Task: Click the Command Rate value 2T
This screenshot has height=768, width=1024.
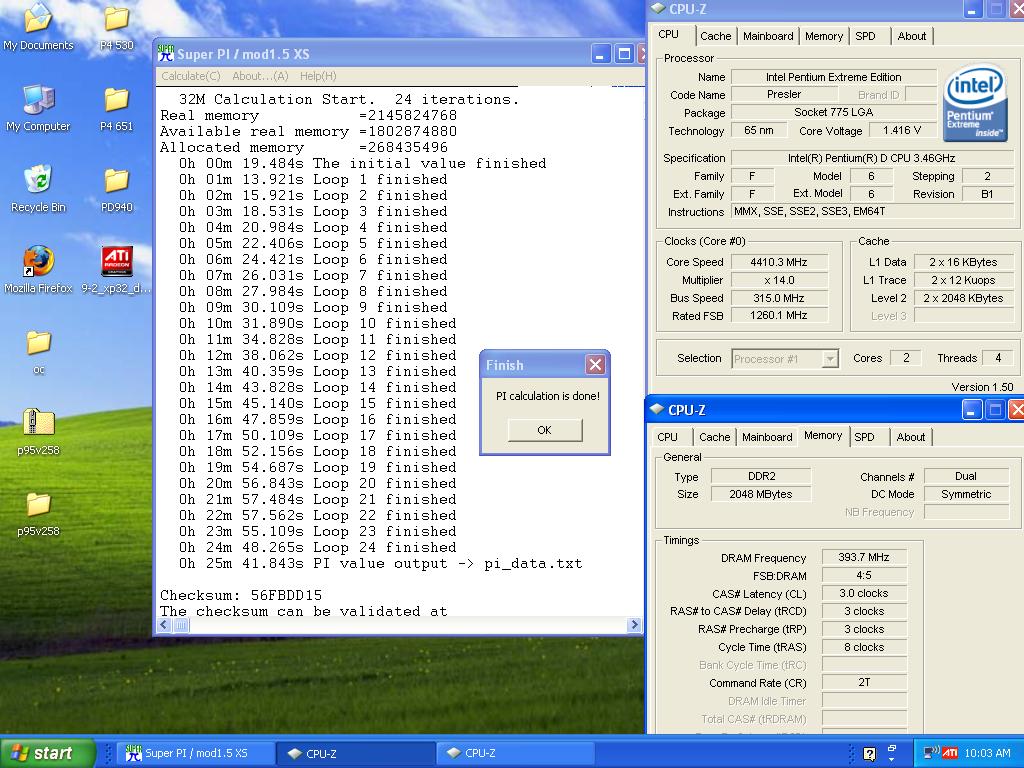Action: (864, 682)
